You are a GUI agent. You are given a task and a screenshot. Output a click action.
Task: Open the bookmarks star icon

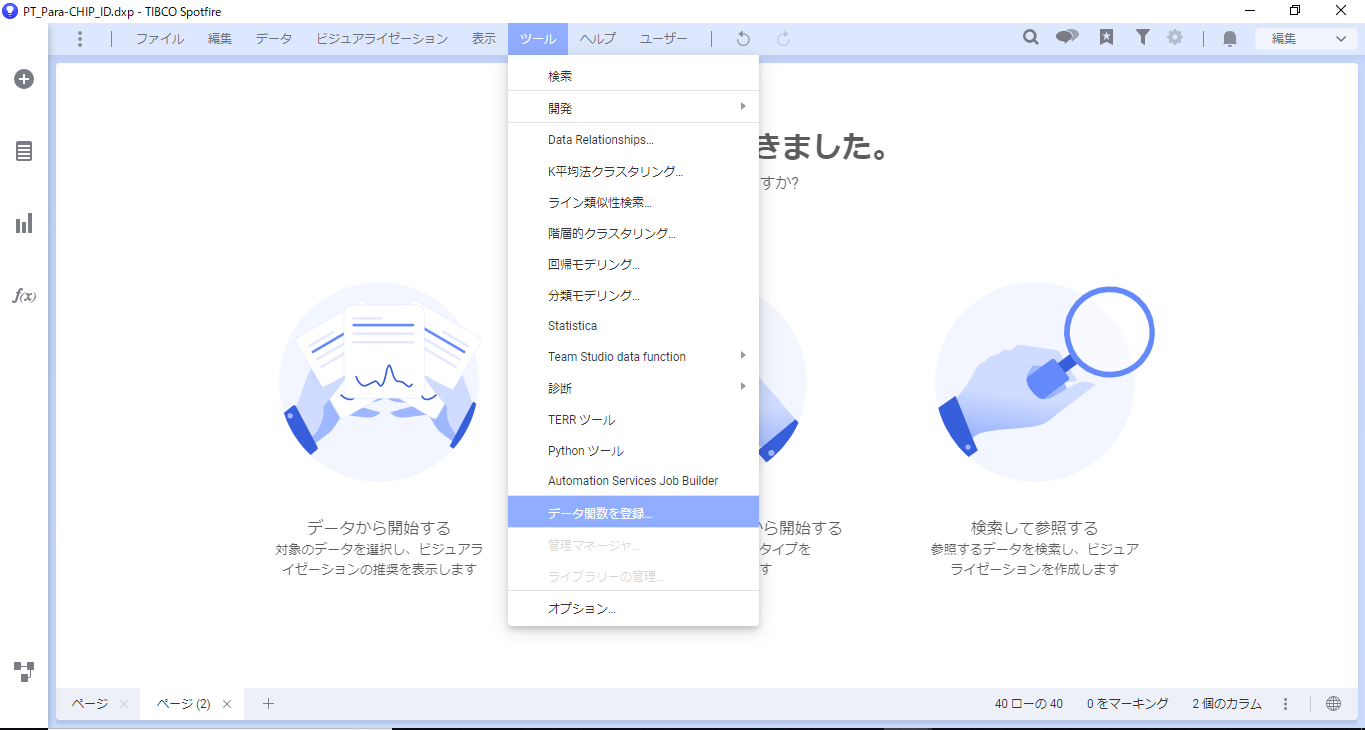1106,38
